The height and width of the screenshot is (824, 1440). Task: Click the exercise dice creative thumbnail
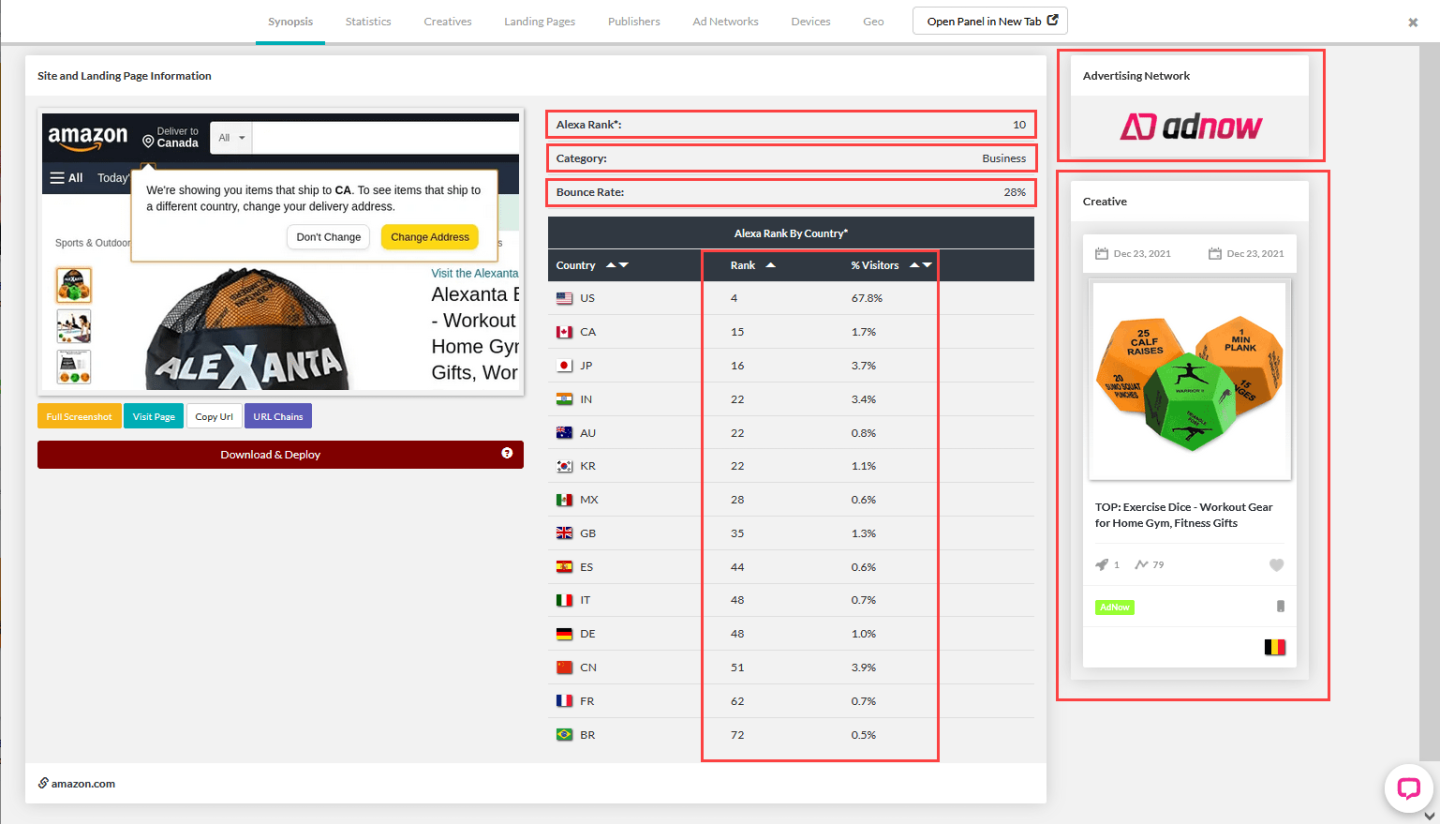pos(1189,381)
